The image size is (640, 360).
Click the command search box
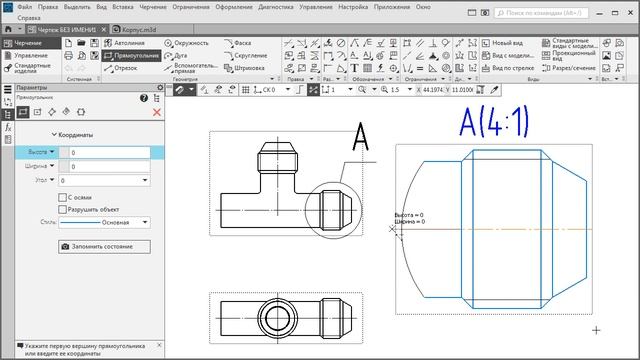click(x=541, y=13)
